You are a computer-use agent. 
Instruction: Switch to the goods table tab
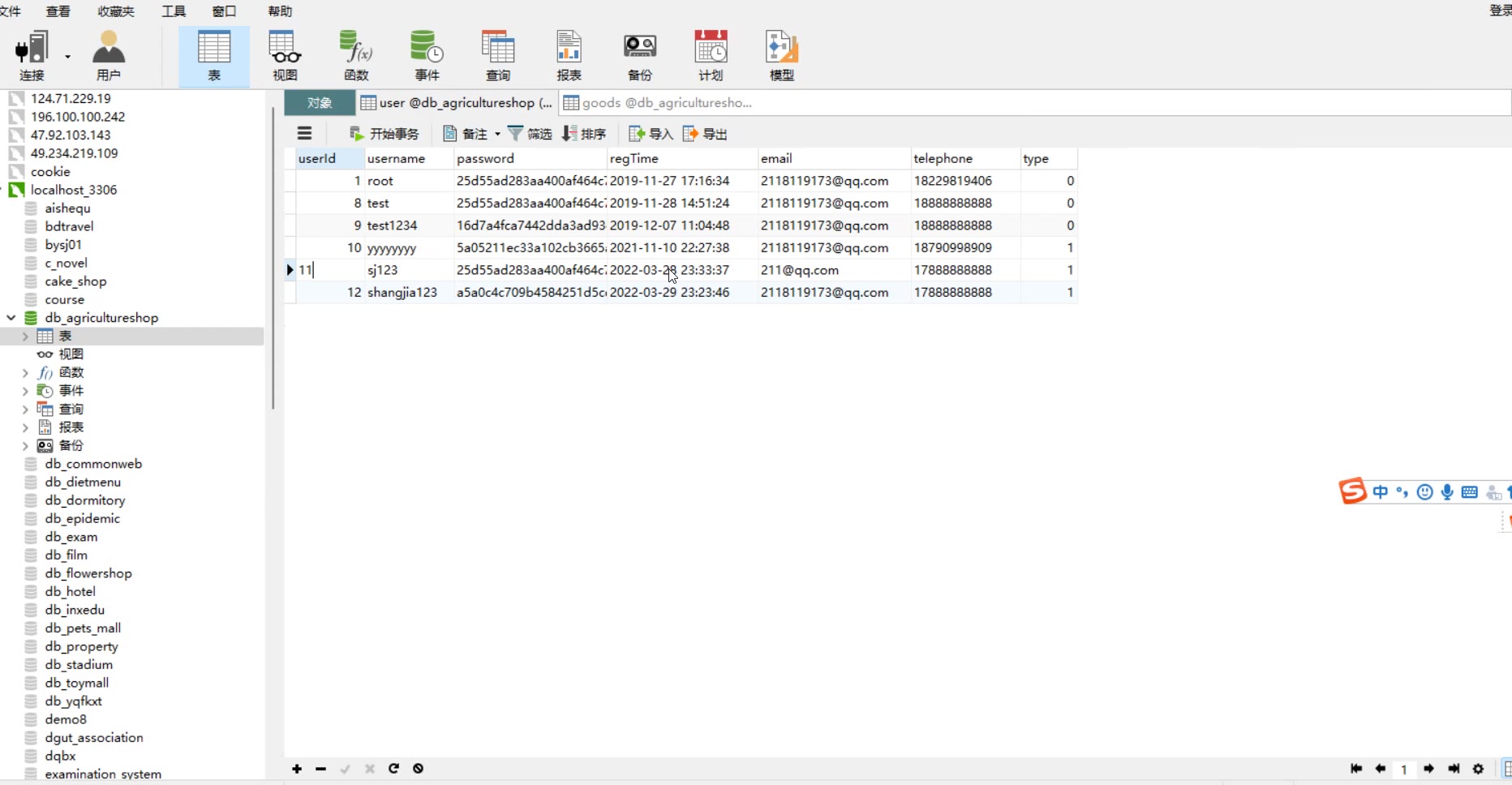pos(665,103)
